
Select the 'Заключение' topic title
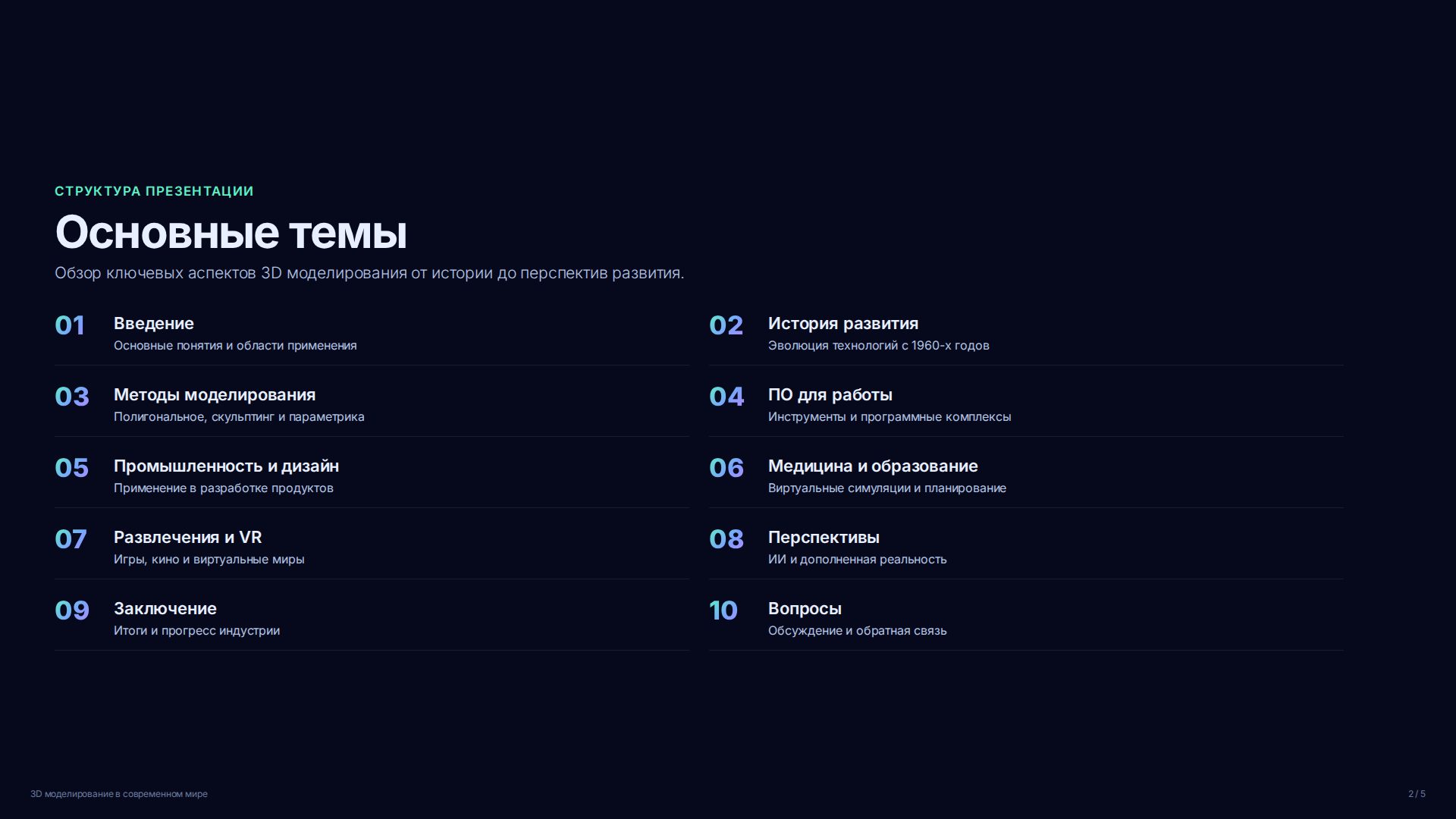pos(165,608)
